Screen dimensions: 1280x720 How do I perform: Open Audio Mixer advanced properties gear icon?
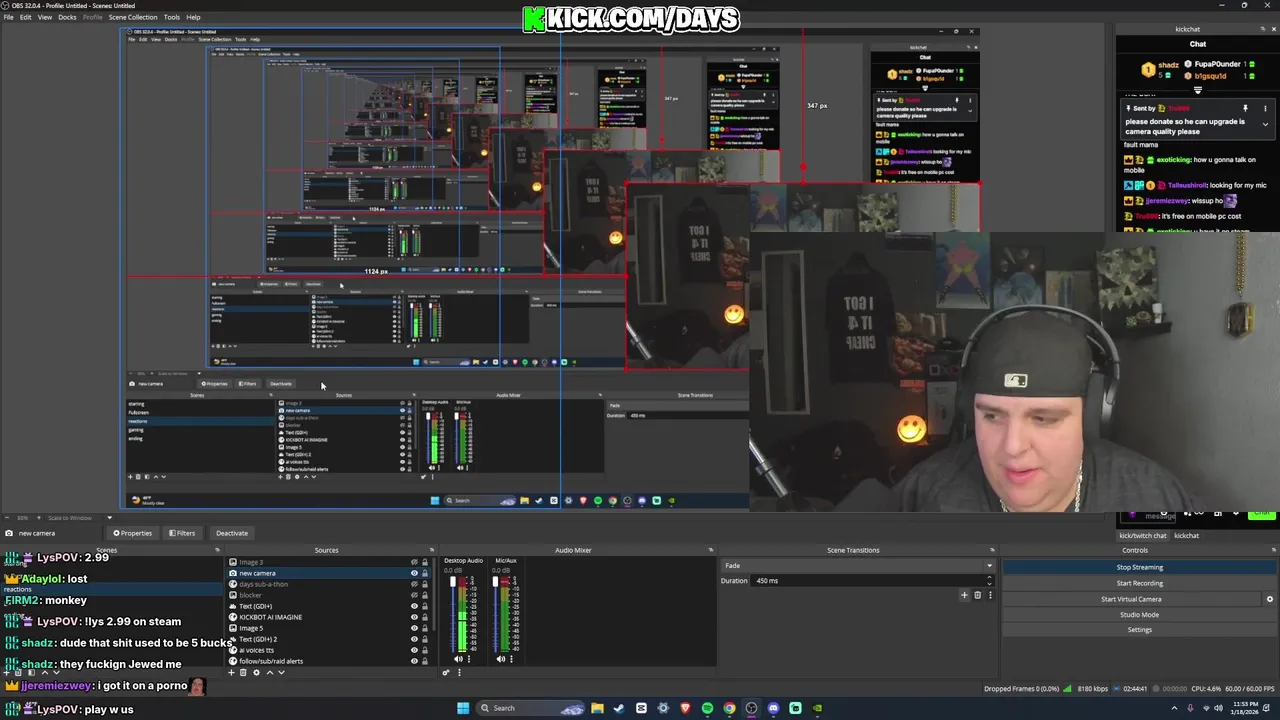446,672
